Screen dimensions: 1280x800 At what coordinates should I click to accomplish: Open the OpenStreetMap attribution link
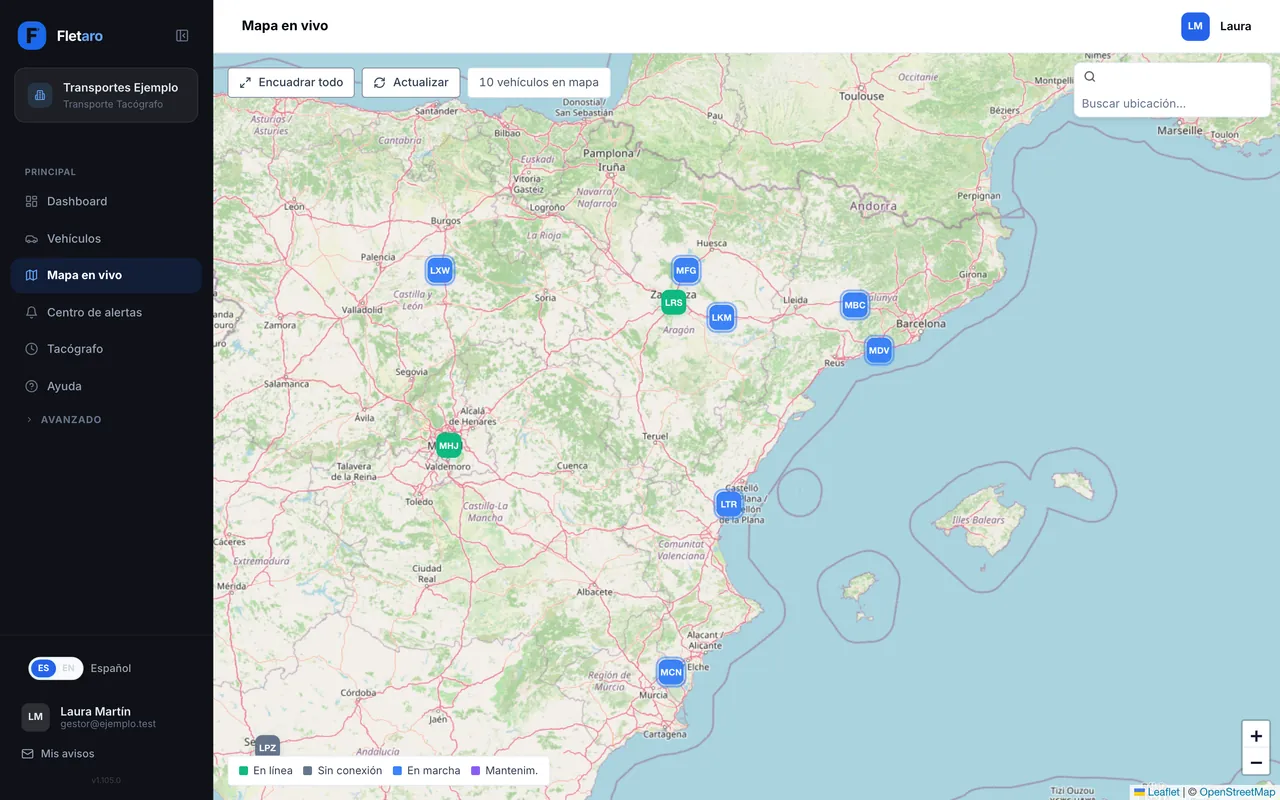tap(1237, 792)
